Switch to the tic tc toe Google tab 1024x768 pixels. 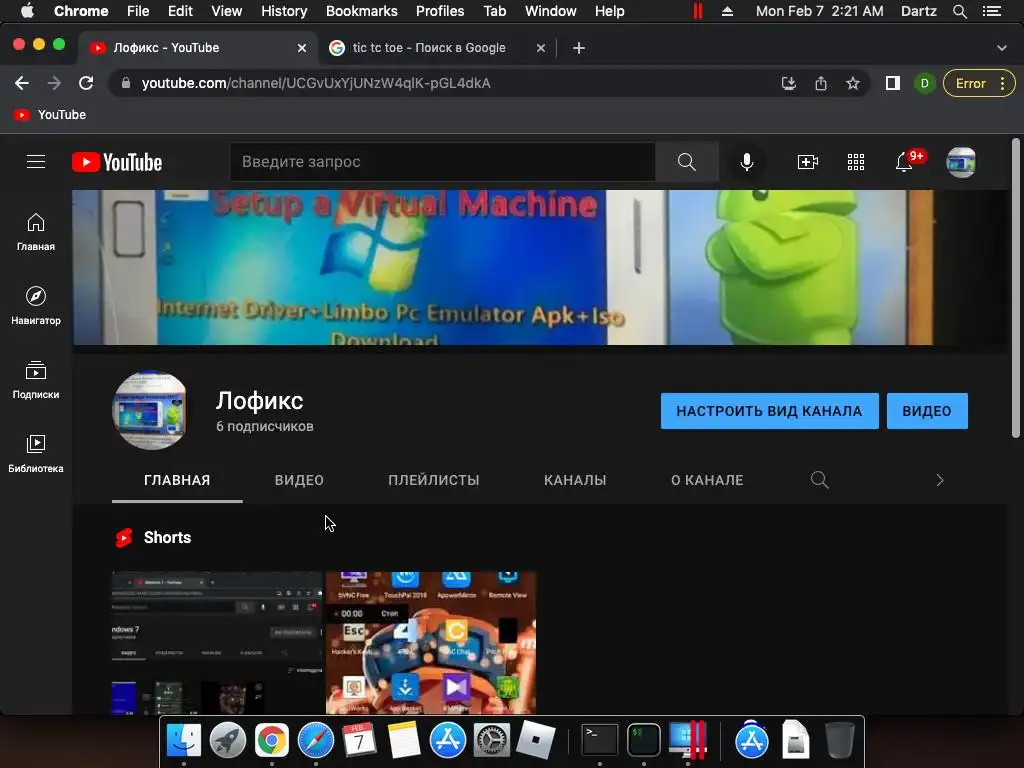[x=429, y=48]
